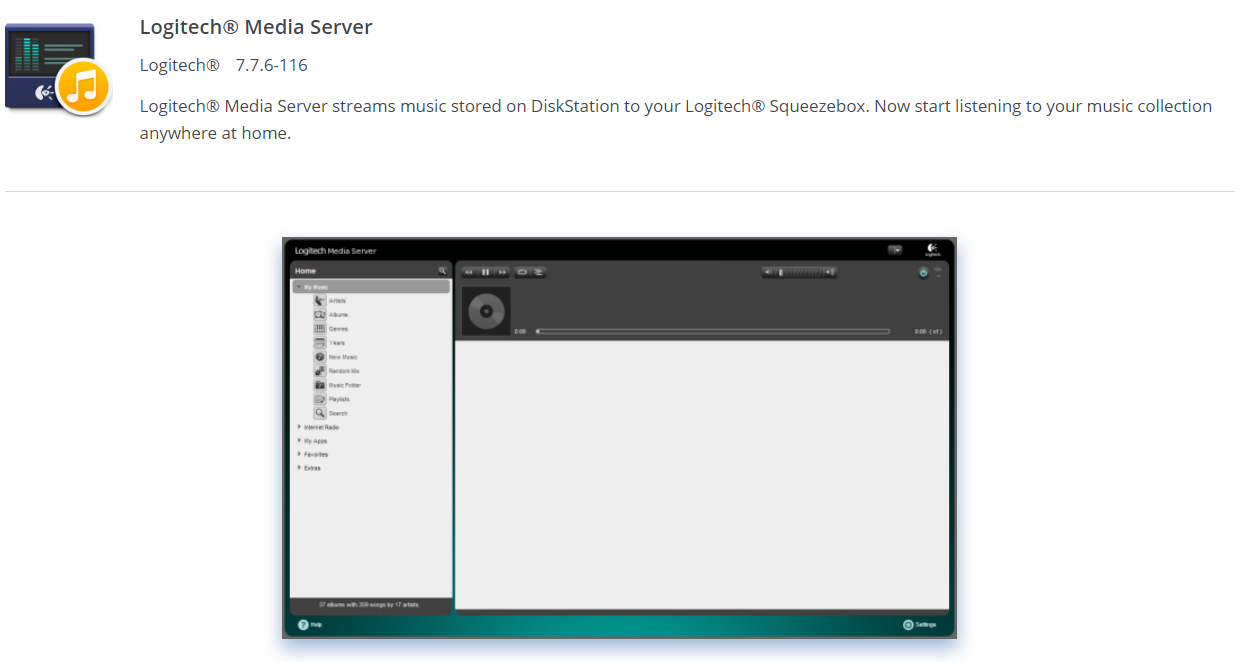The height and width of the screenshot is (662, 1237).
Task: Click the '0:00 ( of )' total time label
Action: coord(928,331)
